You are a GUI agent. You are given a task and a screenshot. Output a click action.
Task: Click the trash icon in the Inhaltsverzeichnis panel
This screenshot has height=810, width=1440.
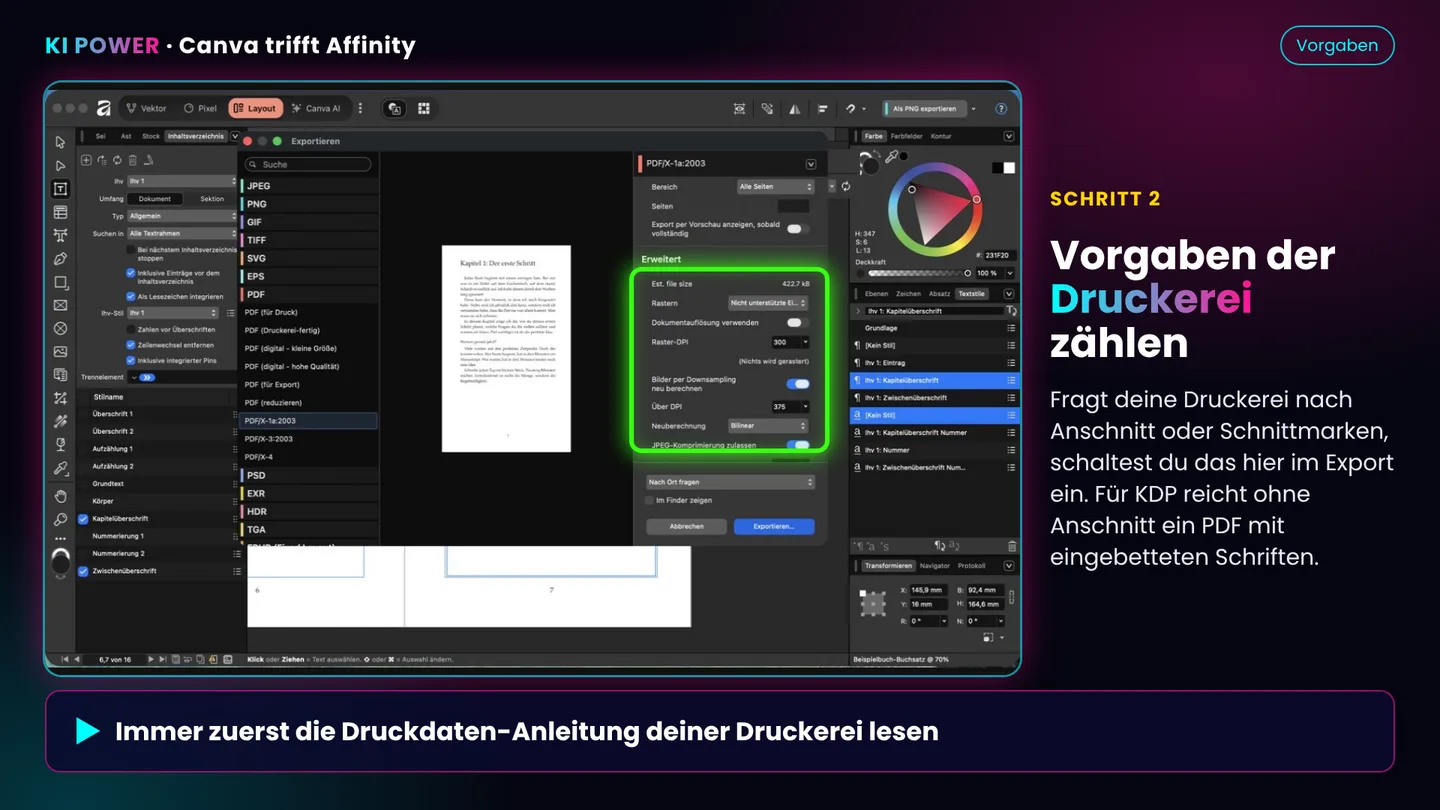(134, 159)
